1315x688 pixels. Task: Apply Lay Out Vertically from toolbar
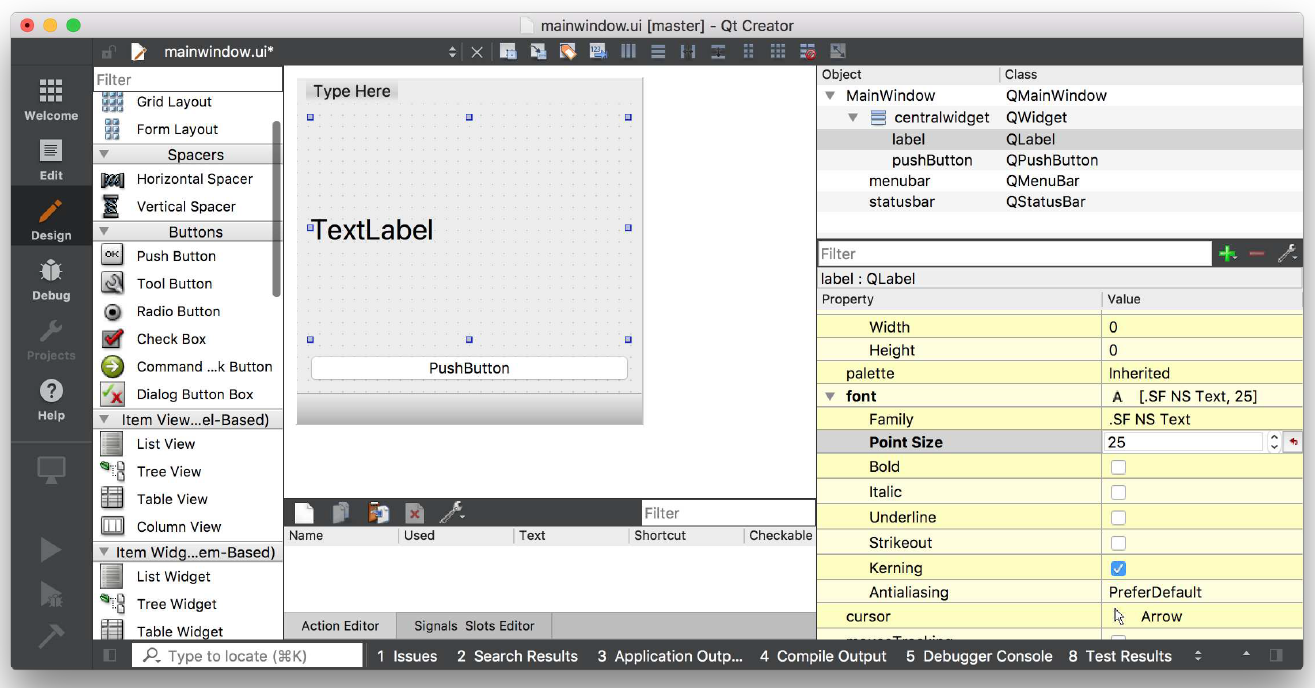pyautogui.click(x=658, y=52)
